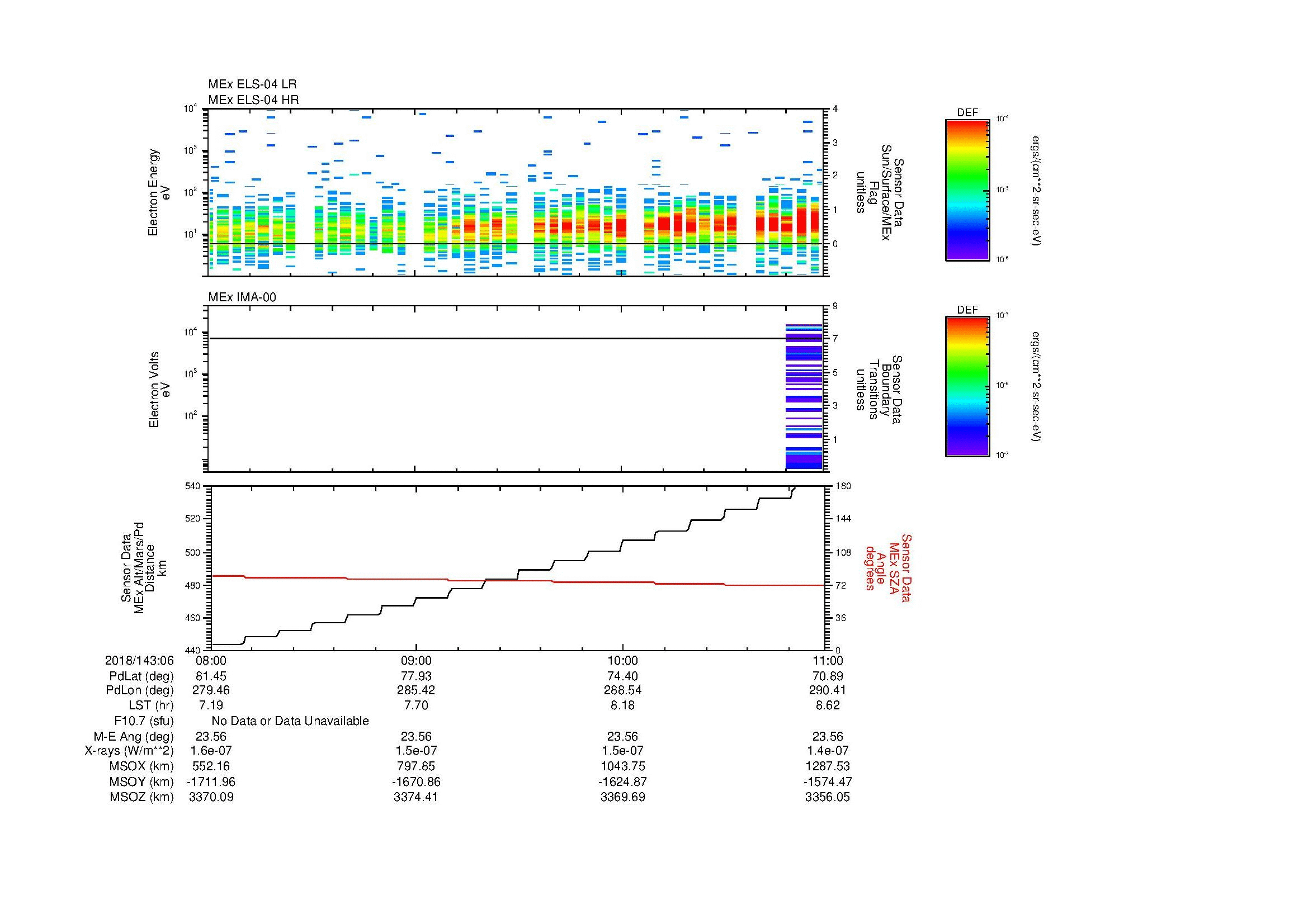Click the 180 SZA angle tick label

[x=843, y=486]
